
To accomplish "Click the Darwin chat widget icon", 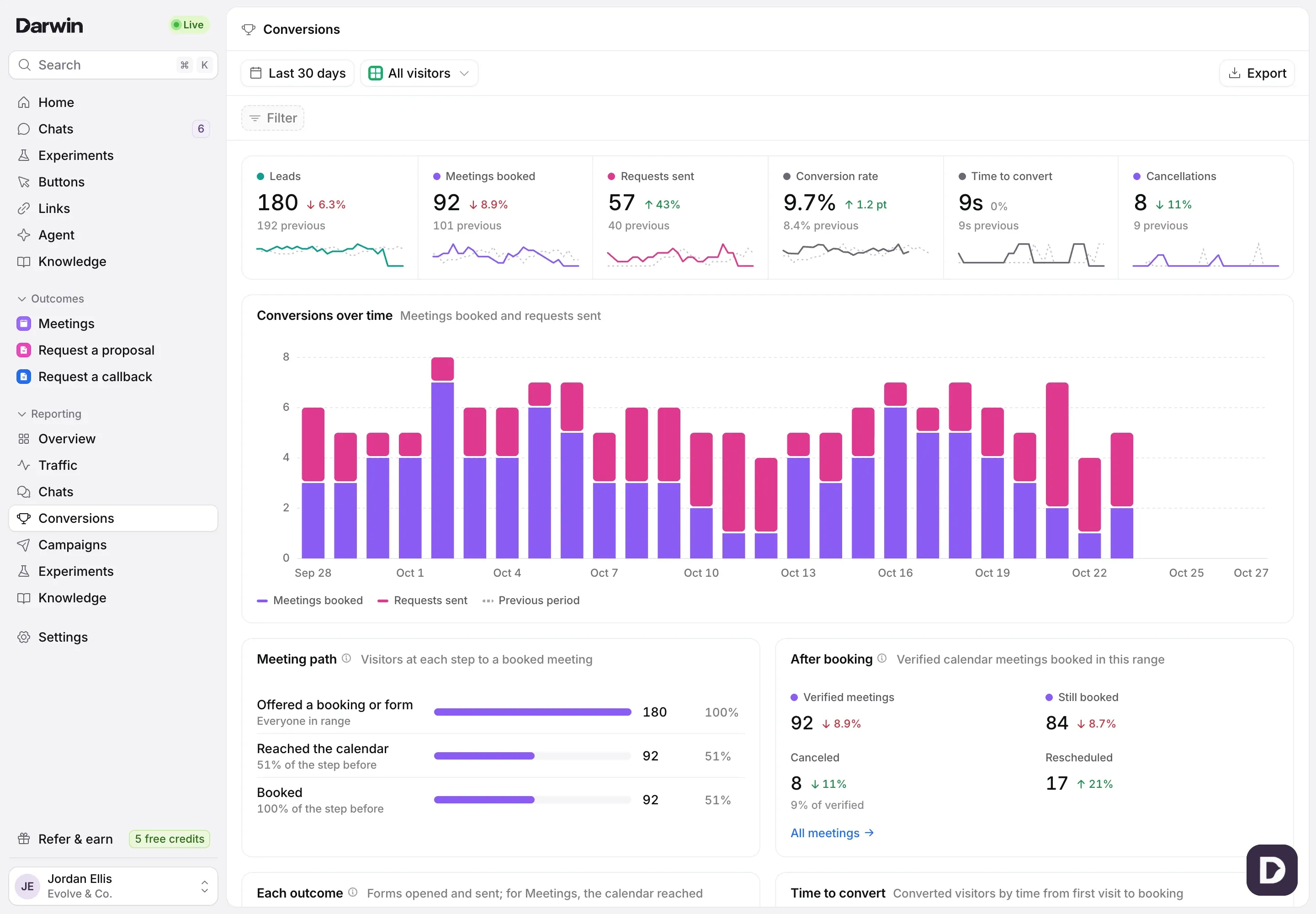I will coord(1271,870).
